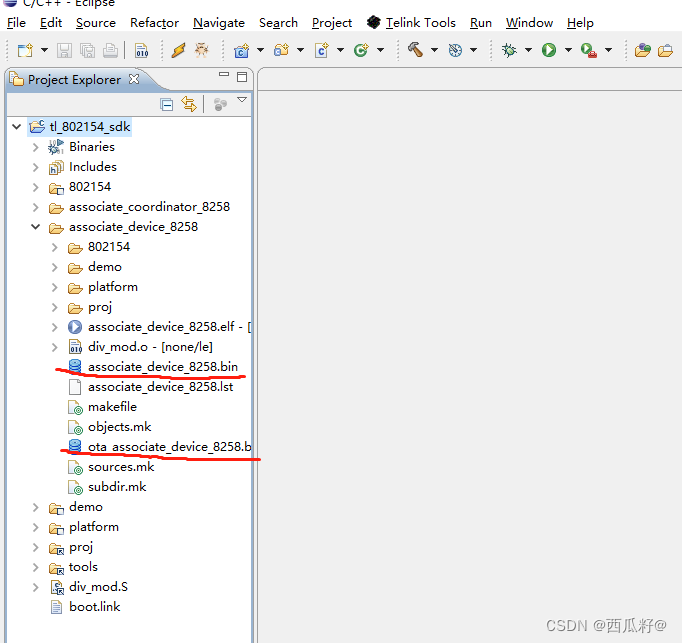Viewport: 682px width, 643px height.
Task: Open the Run menu
Action: tap(481, 23)
